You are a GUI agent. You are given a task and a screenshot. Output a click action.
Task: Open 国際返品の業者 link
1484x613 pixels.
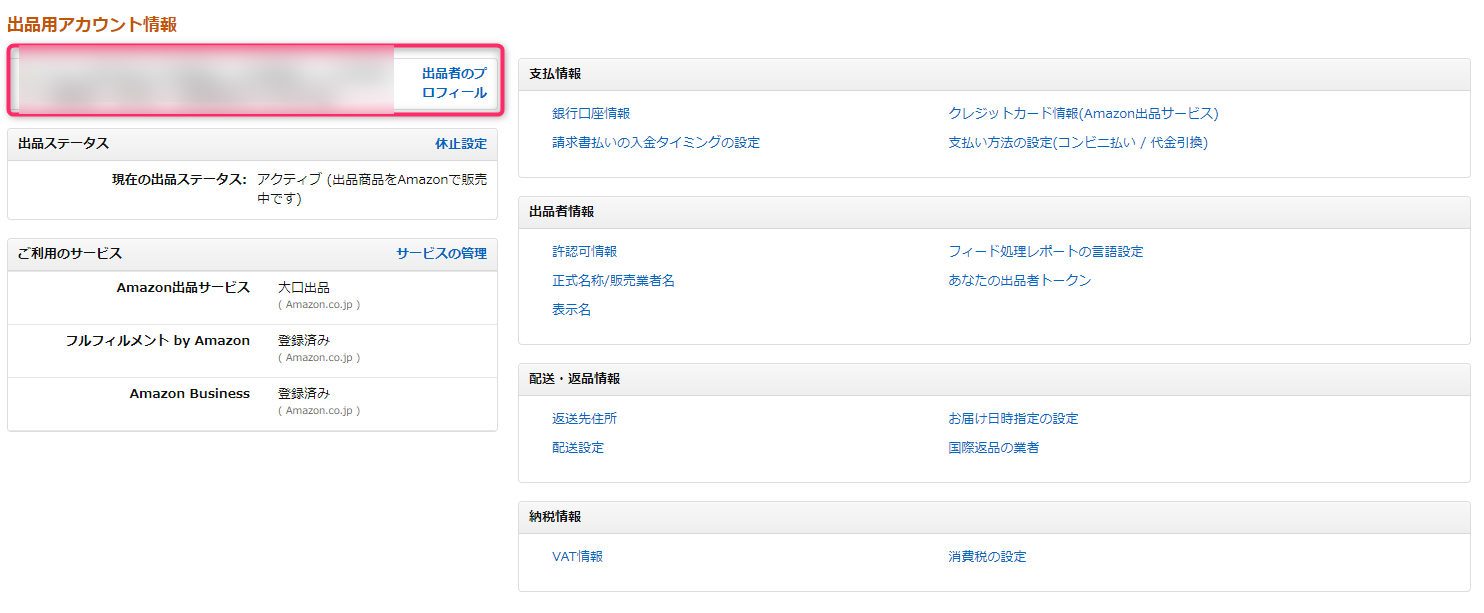click(x=994, y=448)
